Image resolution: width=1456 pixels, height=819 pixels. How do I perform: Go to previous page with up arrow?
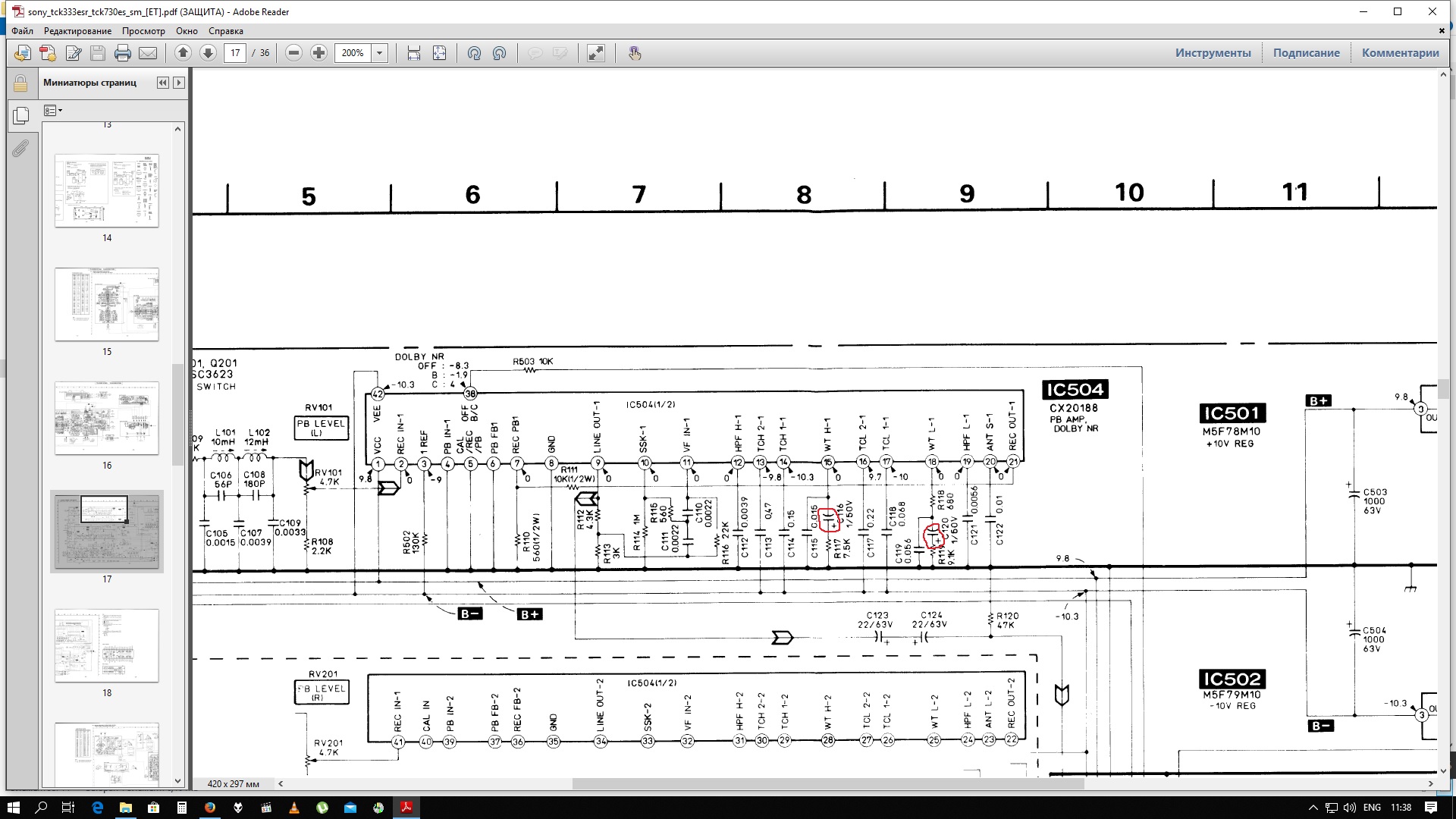(183, 53)
